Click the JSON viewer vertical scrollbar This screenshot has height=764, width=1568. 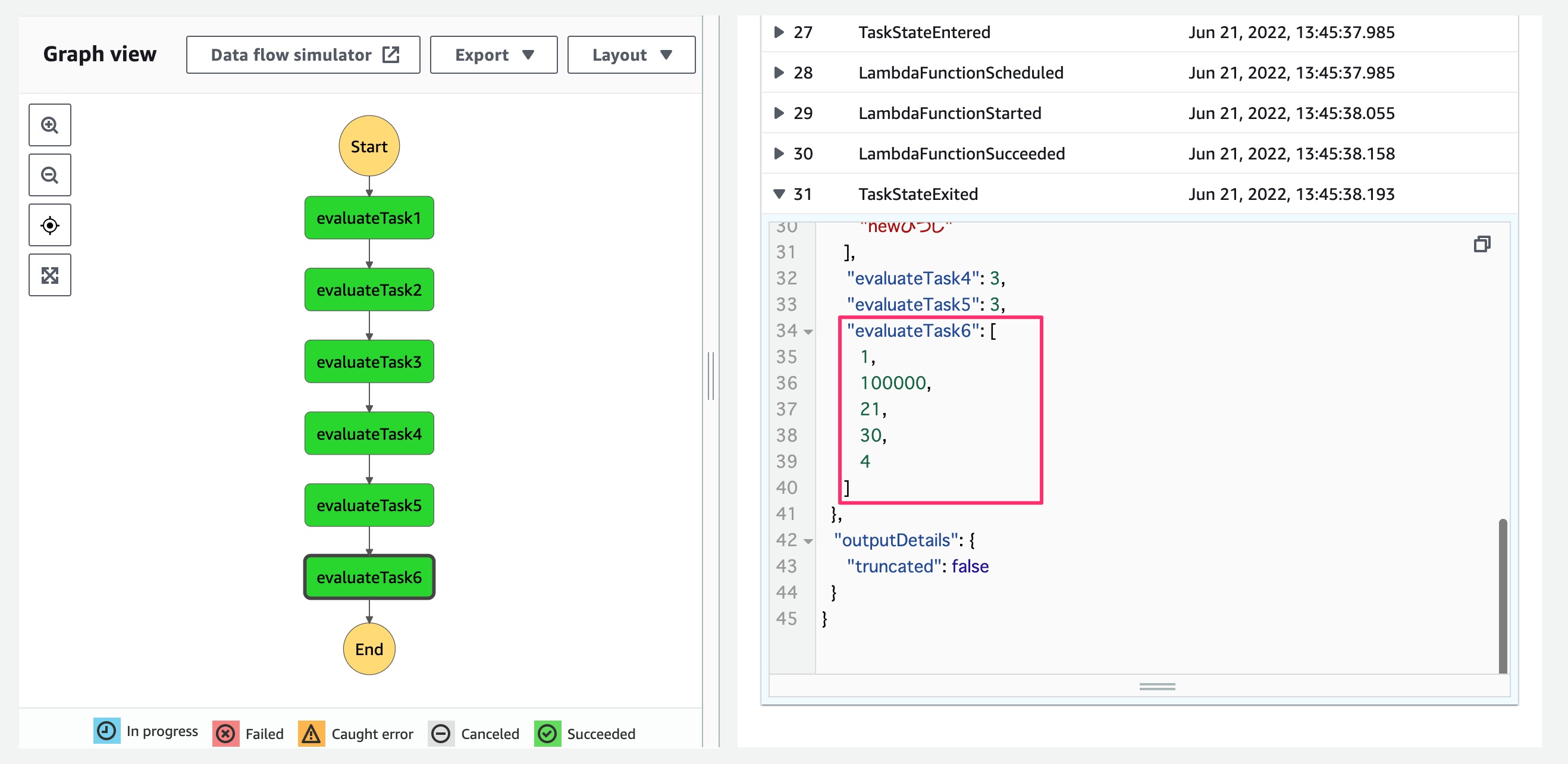1502,596
